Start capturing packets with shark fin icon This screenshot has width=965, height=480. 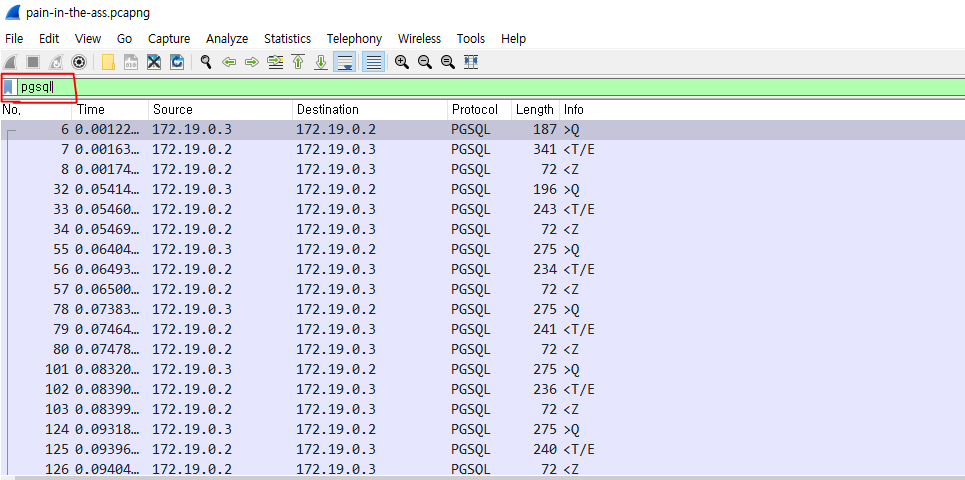click(x=10, y=62)
